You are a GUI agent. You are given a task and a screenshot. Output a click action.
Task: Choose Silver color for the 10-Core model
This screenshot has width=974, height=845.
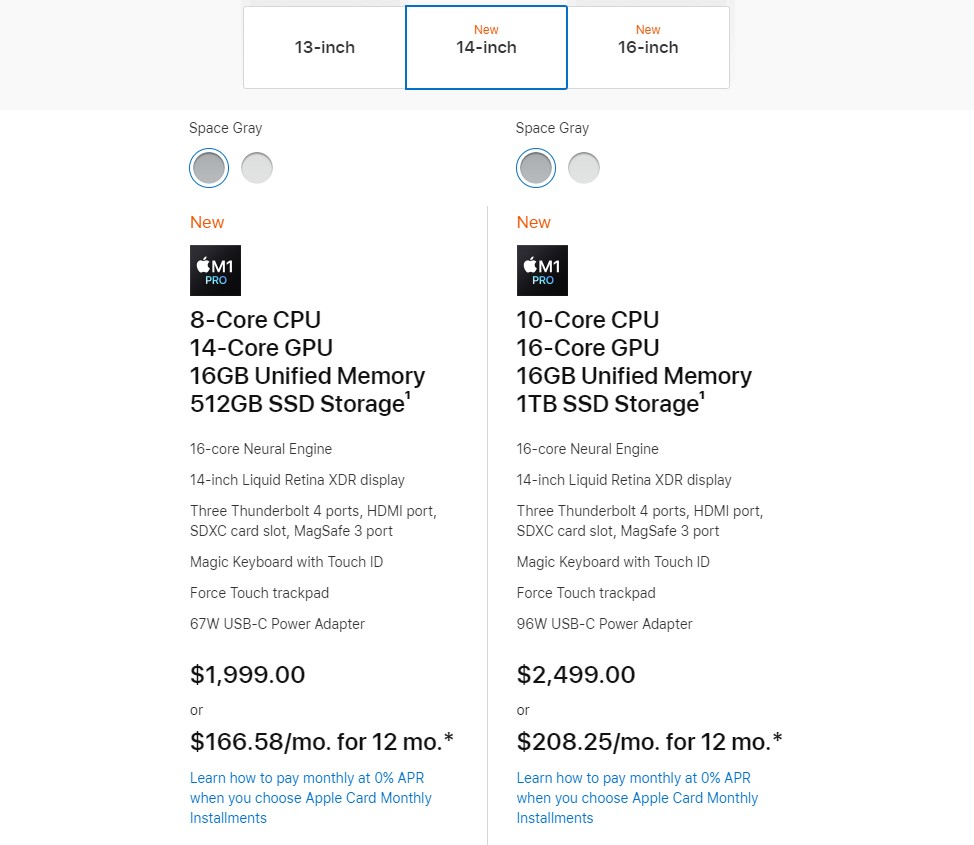click(583, 168)
